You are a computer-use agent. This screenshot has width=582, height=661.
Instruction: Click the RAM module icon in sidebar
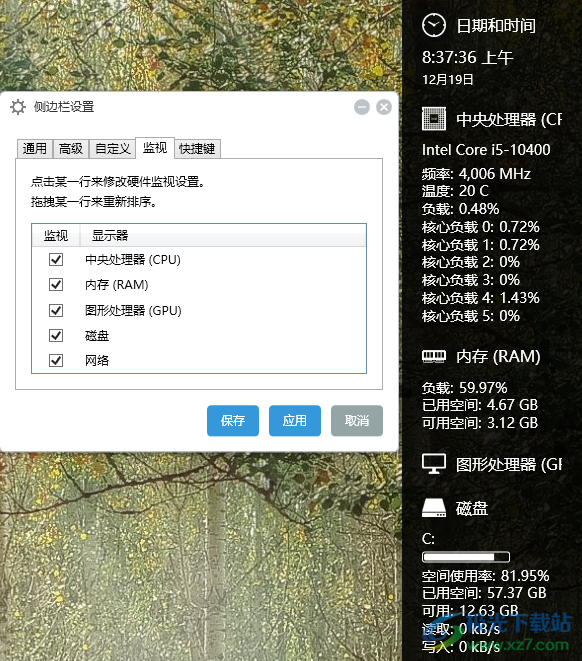click(x=434, y=356)
